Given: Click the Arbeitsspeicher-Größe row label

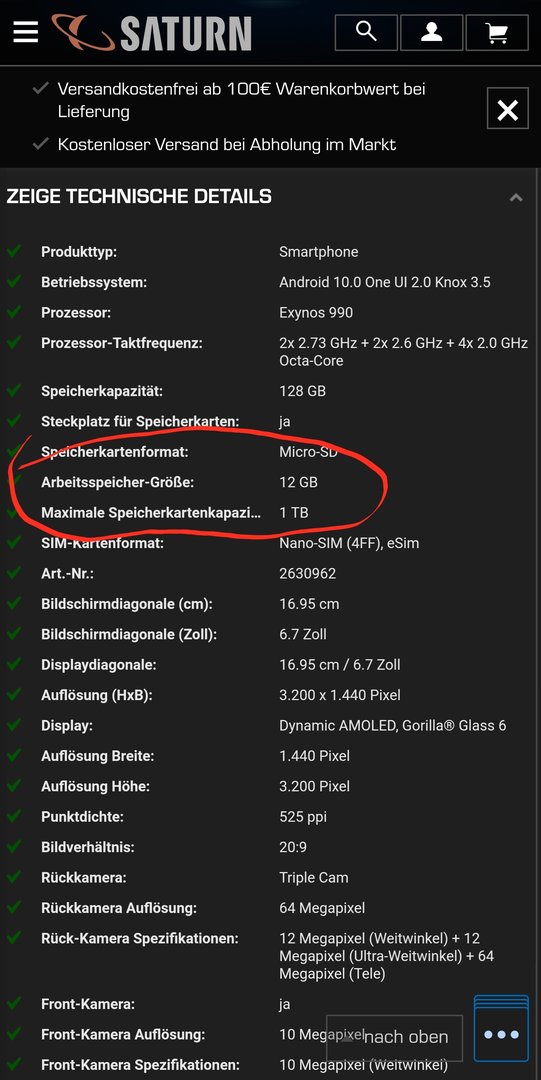Looking at the screenshot, I should [x=118, y=483].
